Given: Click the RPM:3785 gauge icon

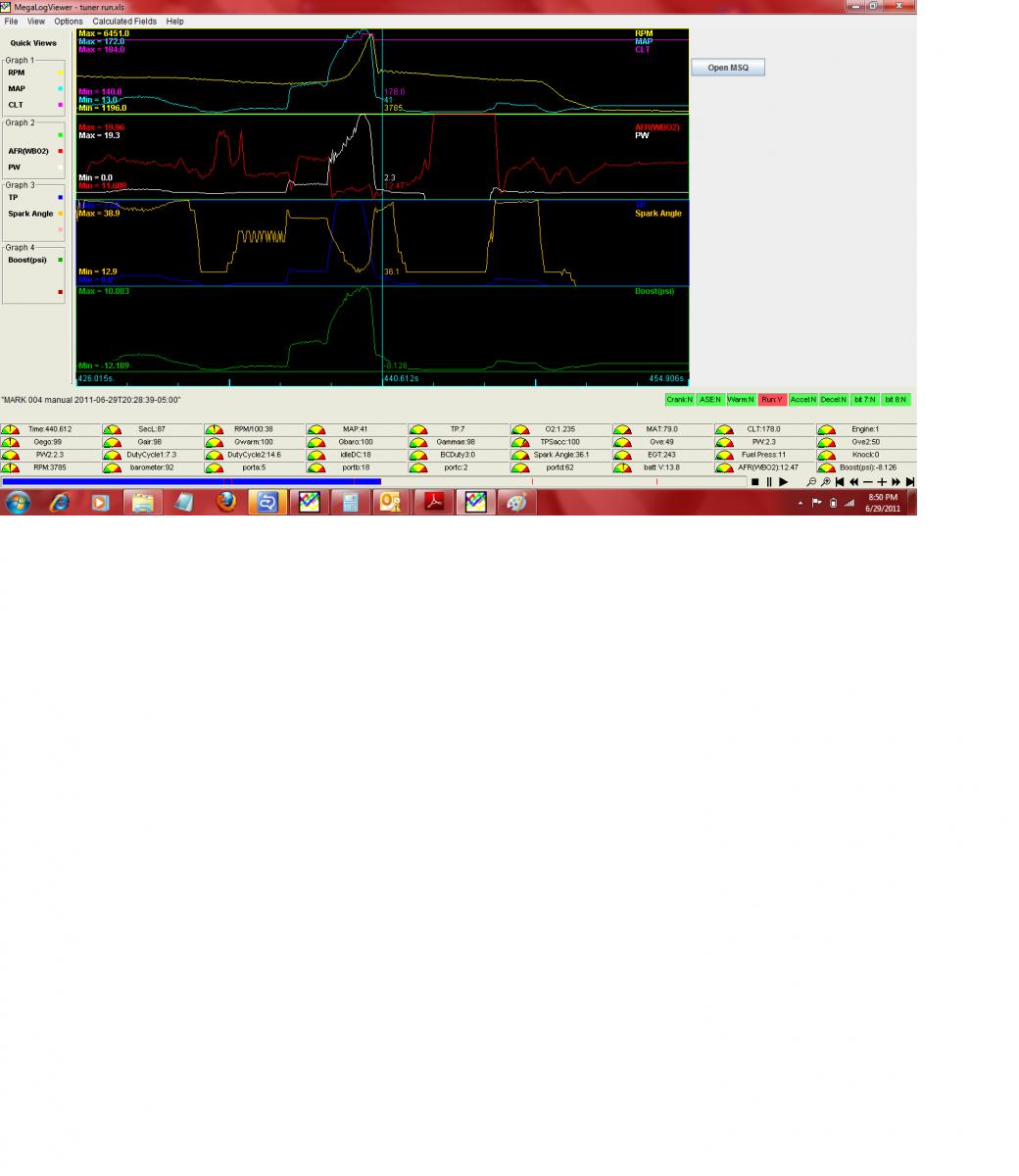Looking at the screenshot, I should coord(10,467).
